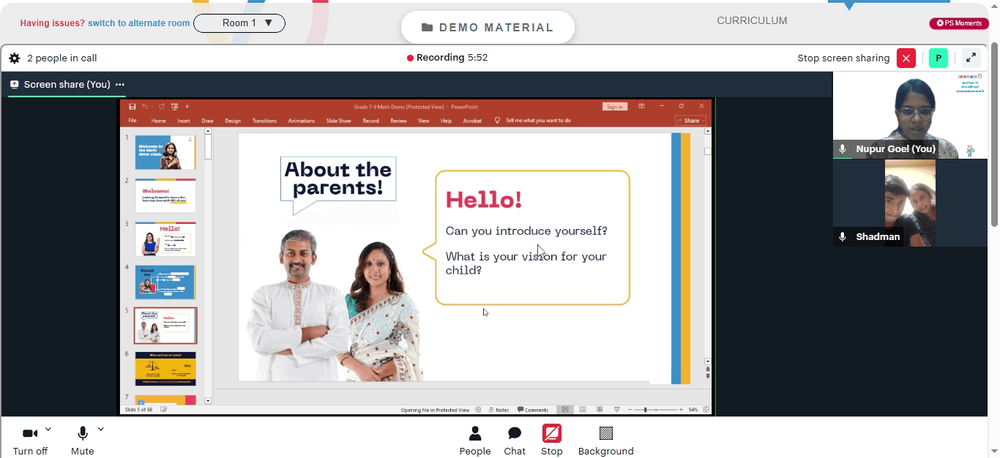
Task: Open the People panel
Action: click(475, 441)
